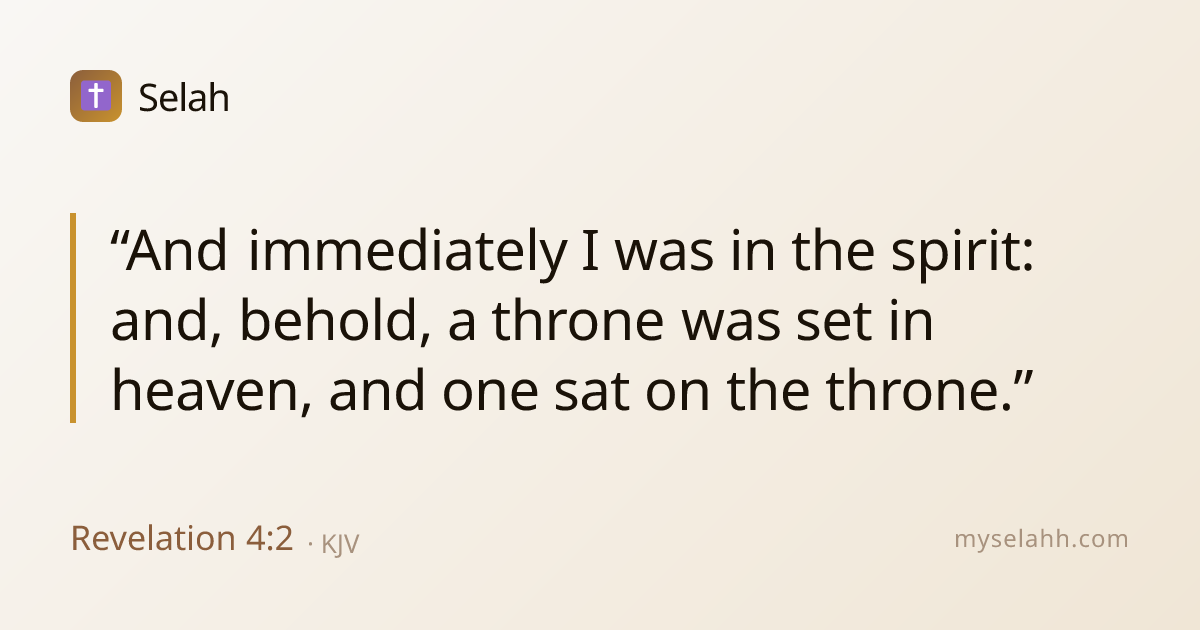Image resolution: width=1200 pixels, height=630 pixels.
Task: Click the white cross inside the purple square
Action: 96,96
